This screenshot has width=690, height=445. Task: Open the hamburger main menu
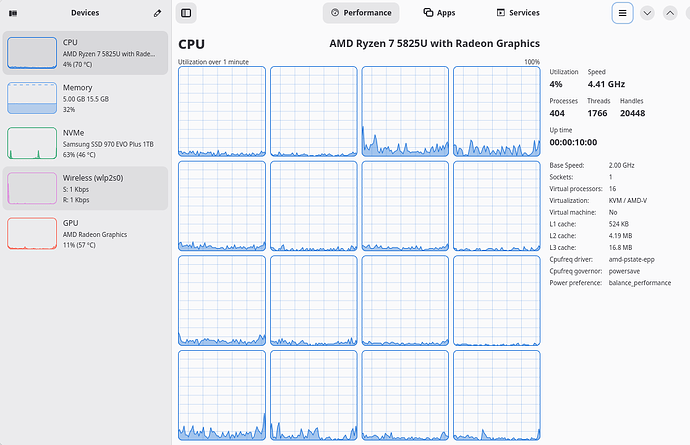click(x=622, y=13)
